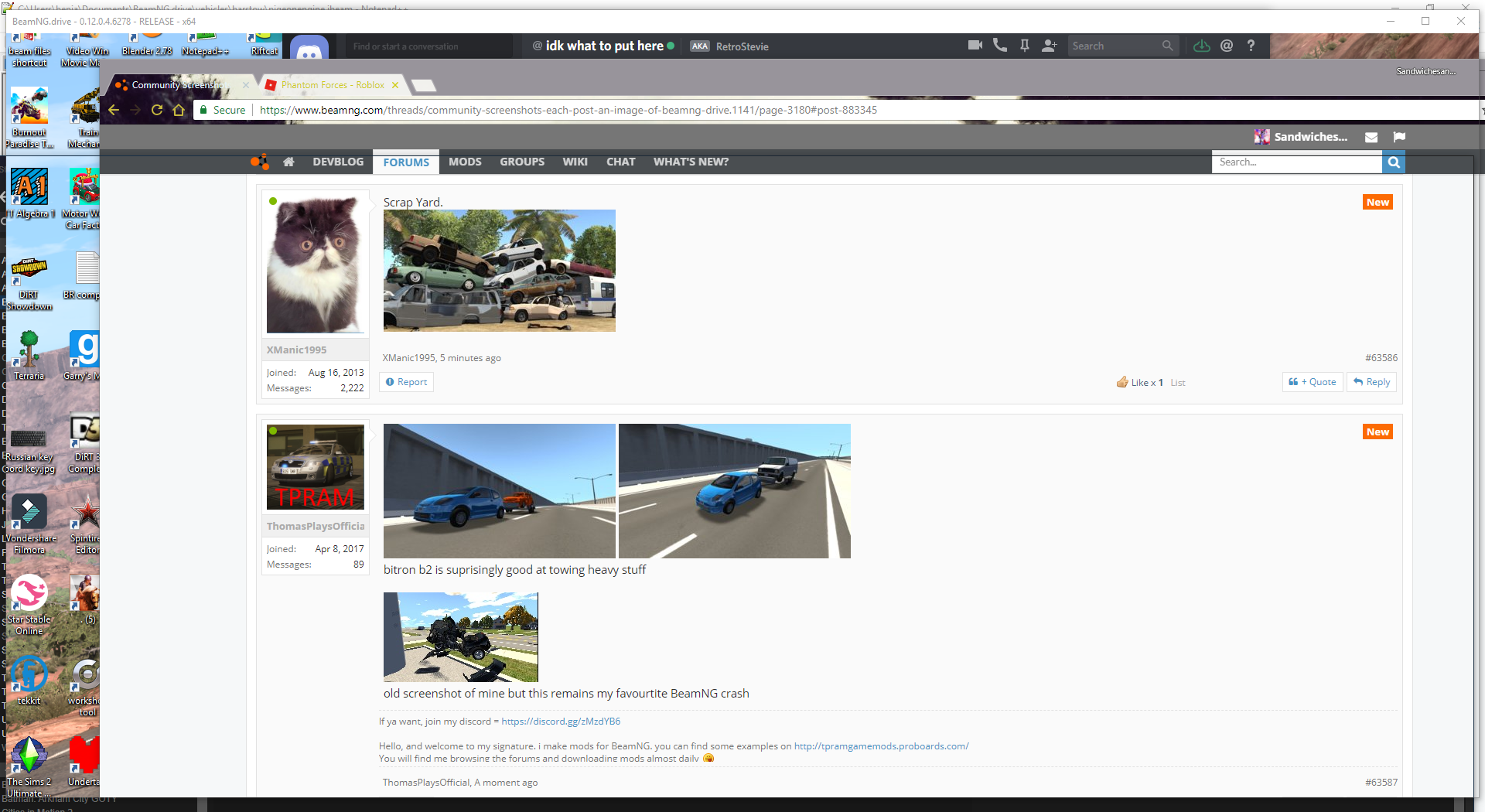Open alerts flag icon
1485x812 pixels.
point(1399,137)
